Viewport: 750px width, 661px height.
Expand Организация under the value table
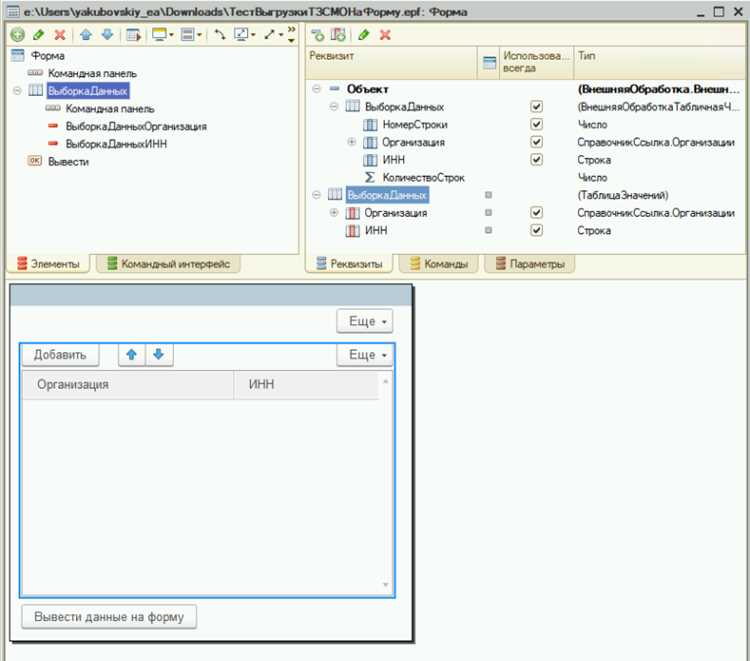334,212
